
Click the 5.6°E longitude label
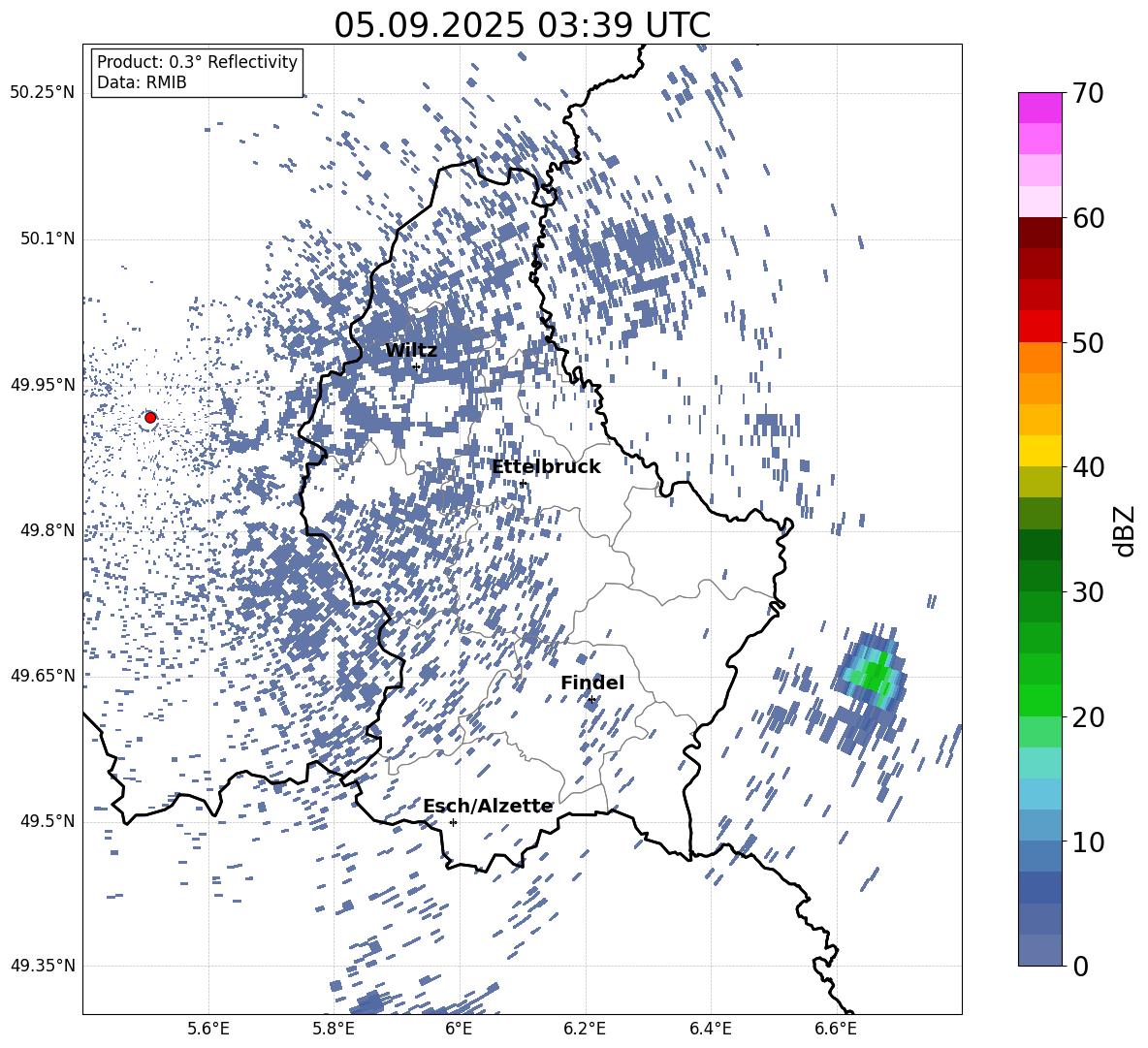point(208,1029)
